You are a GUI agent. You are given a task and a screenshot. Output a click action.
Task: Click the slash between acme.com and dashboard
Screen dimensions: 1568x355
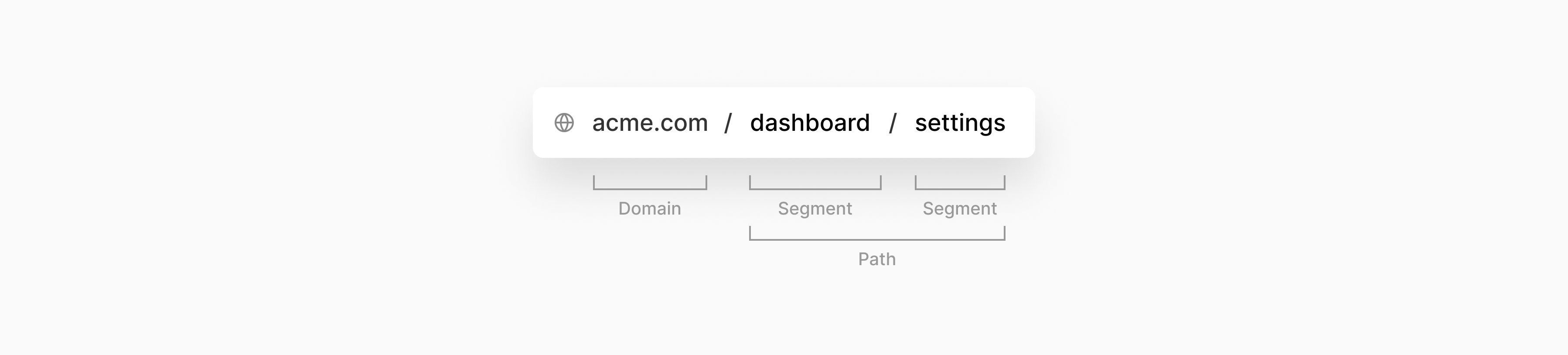pyautogui.click(x=728, y=123)
